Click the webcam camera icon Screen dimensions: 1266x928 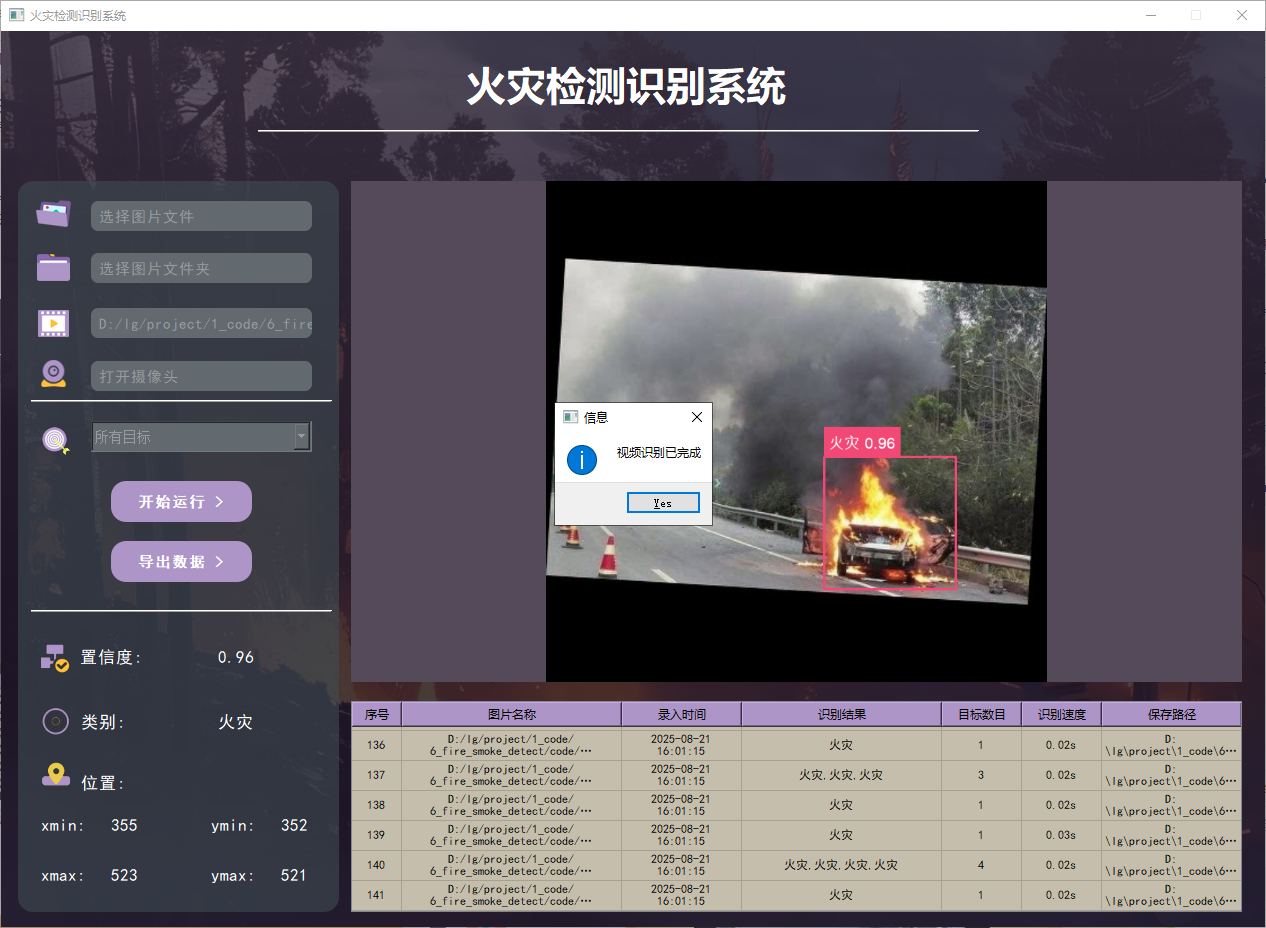tap(54, 374)
